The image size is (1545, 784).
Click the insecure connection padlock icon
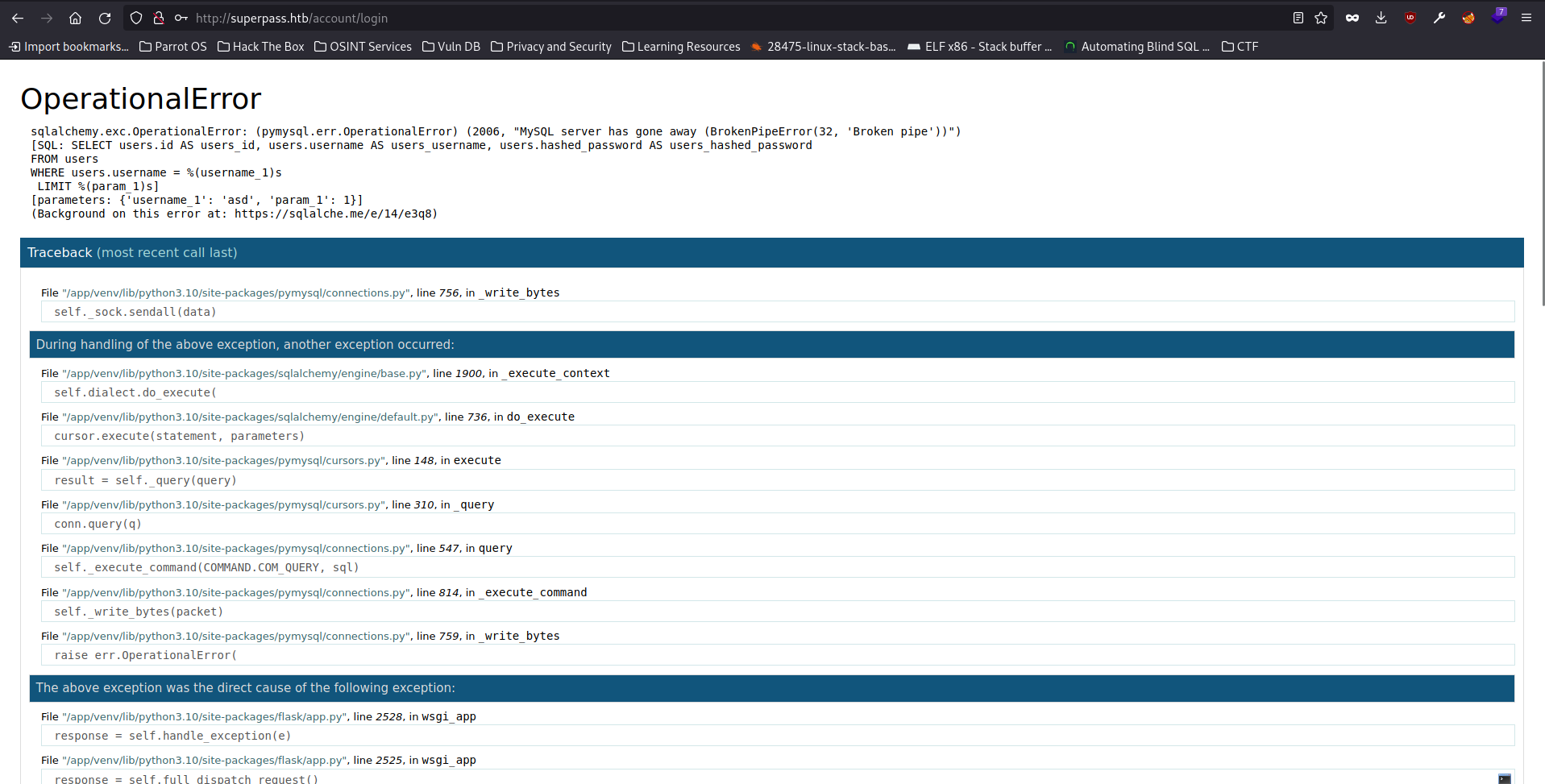[x=159, y=18]
